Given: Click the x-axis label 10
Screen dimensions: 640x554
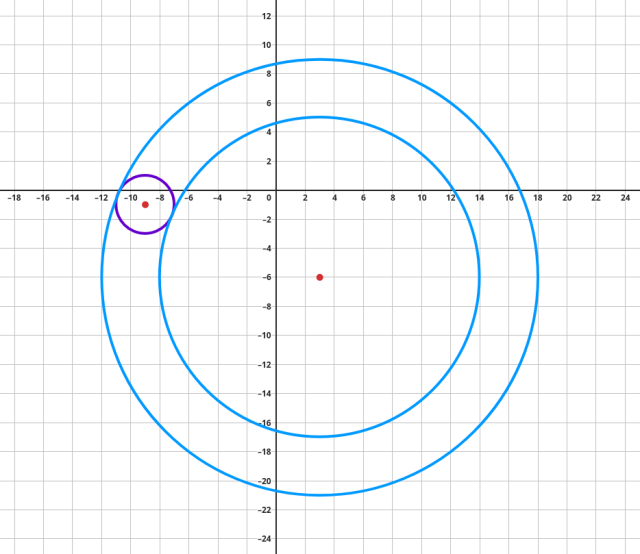Looking at the screenshot, I should [421, 198].
